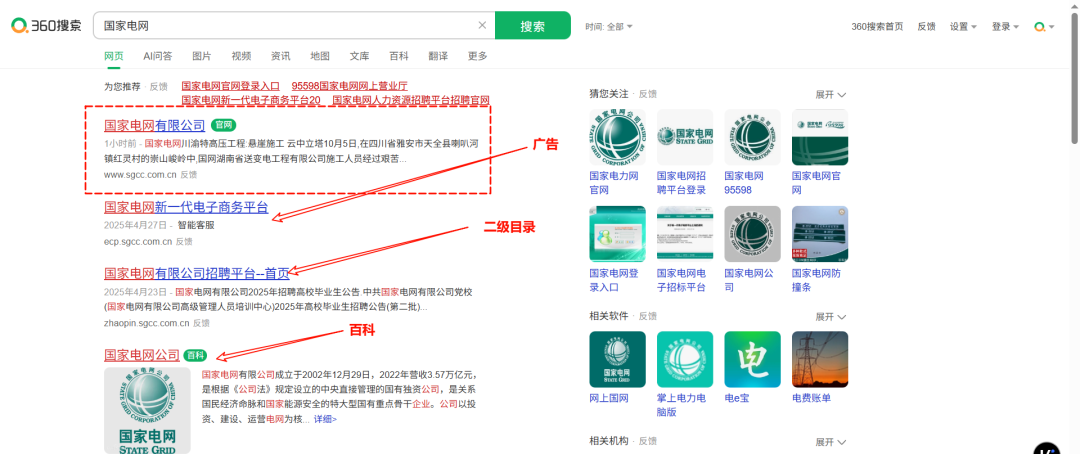
Task: Clear the search box with the X icon
Action: pyautogui.click(x=482, y=25)
